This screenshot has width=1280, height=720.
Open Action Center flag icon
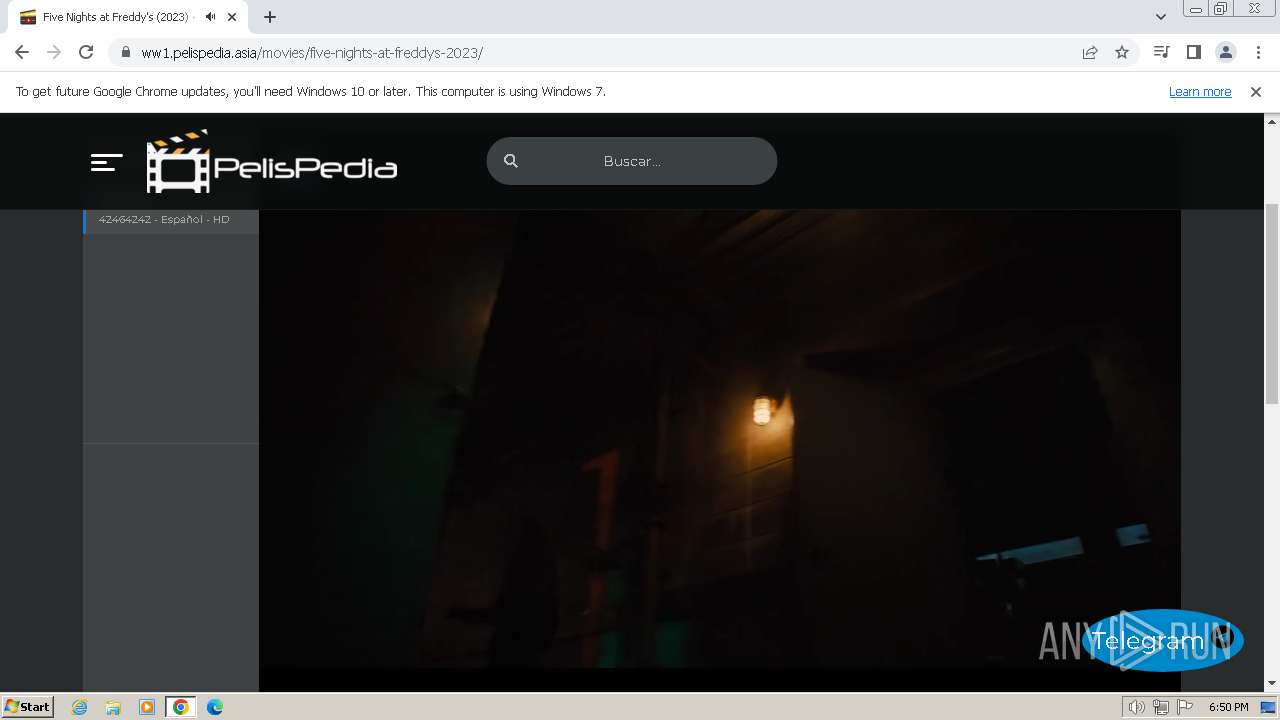pos(1185,707)
